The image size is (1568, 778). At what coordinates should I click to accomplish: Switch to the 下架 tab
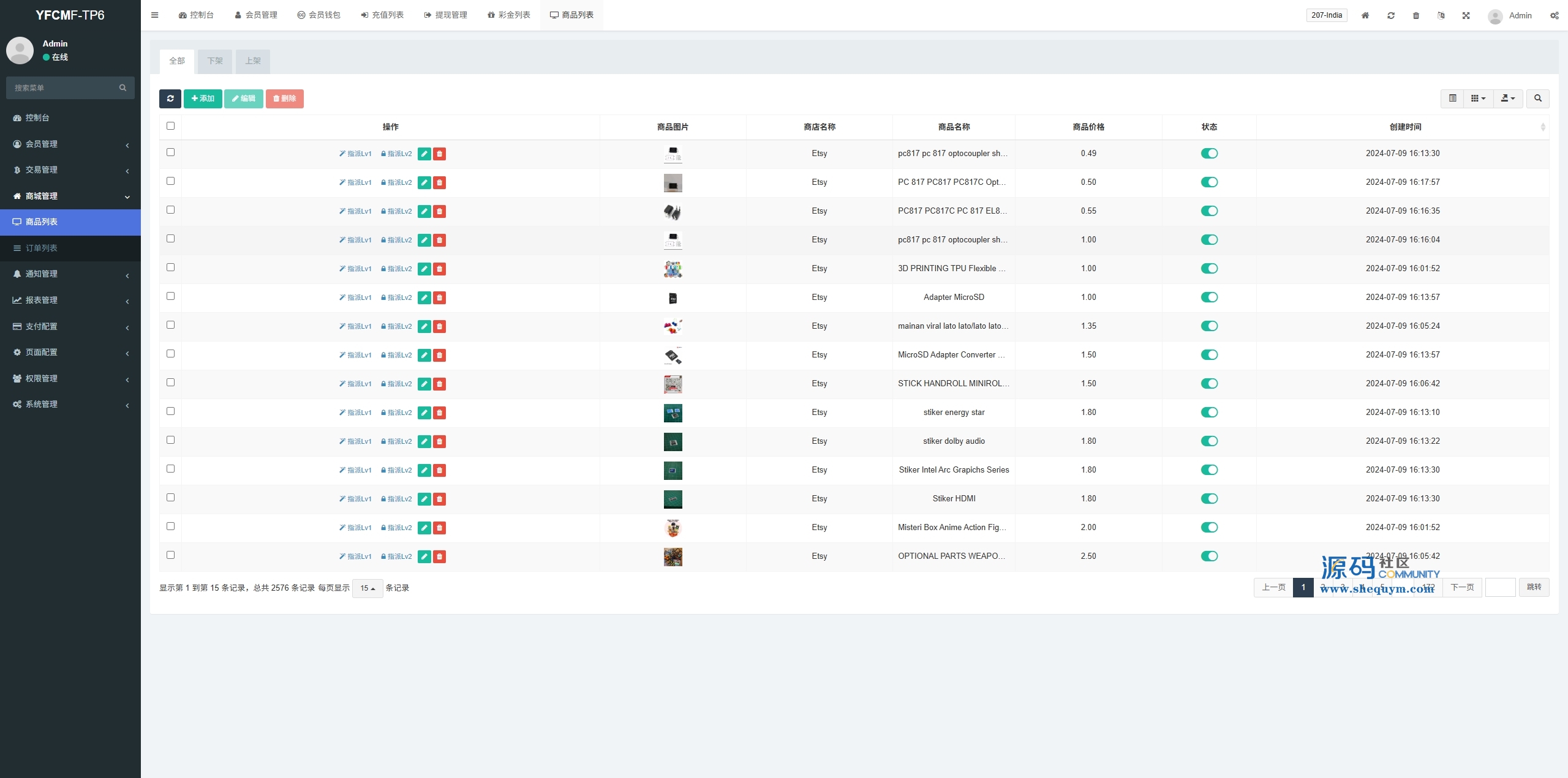[x=215, y=61]
